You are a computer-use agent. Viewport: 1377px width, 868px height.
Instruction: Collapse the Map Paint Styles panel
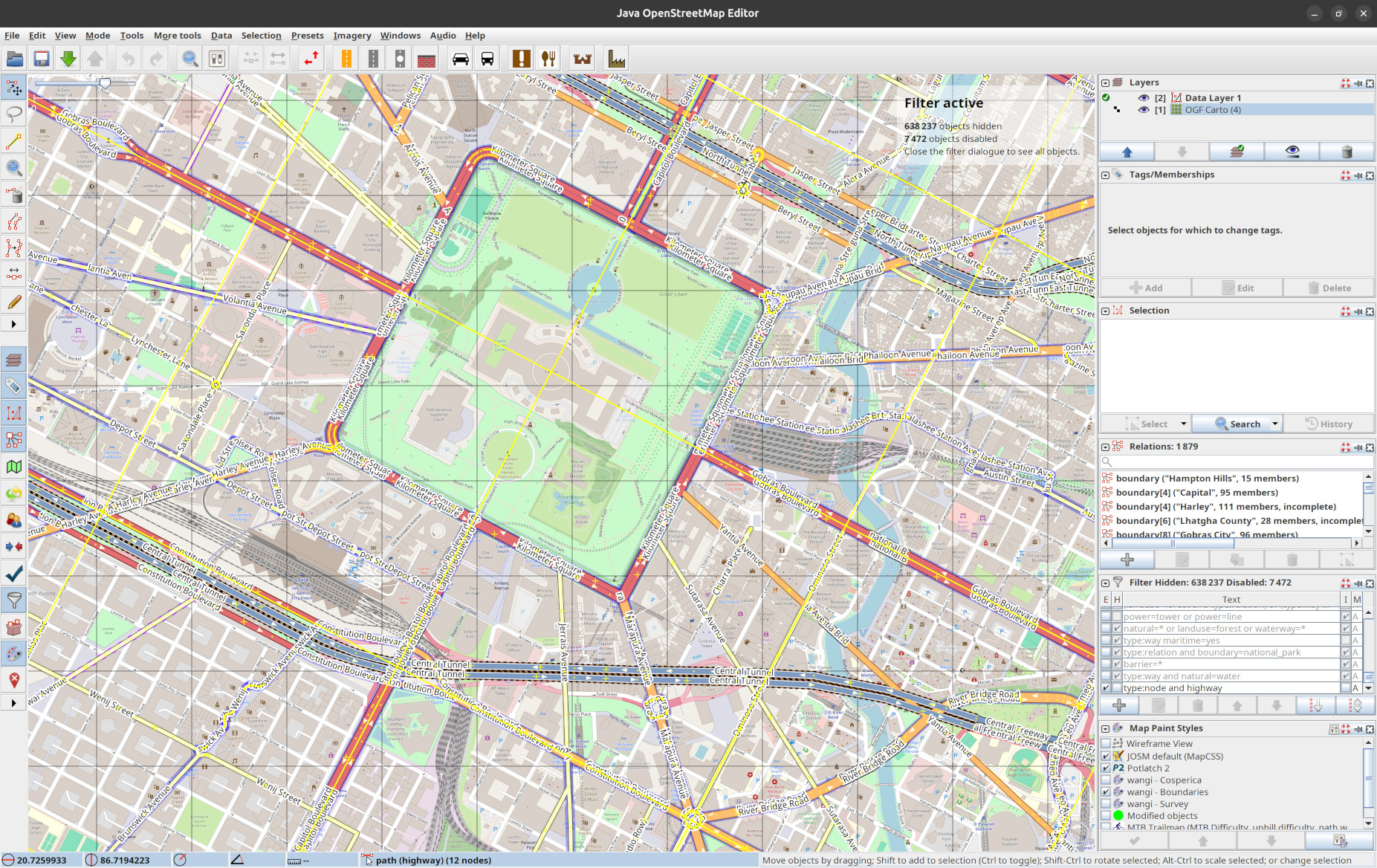1106,728
